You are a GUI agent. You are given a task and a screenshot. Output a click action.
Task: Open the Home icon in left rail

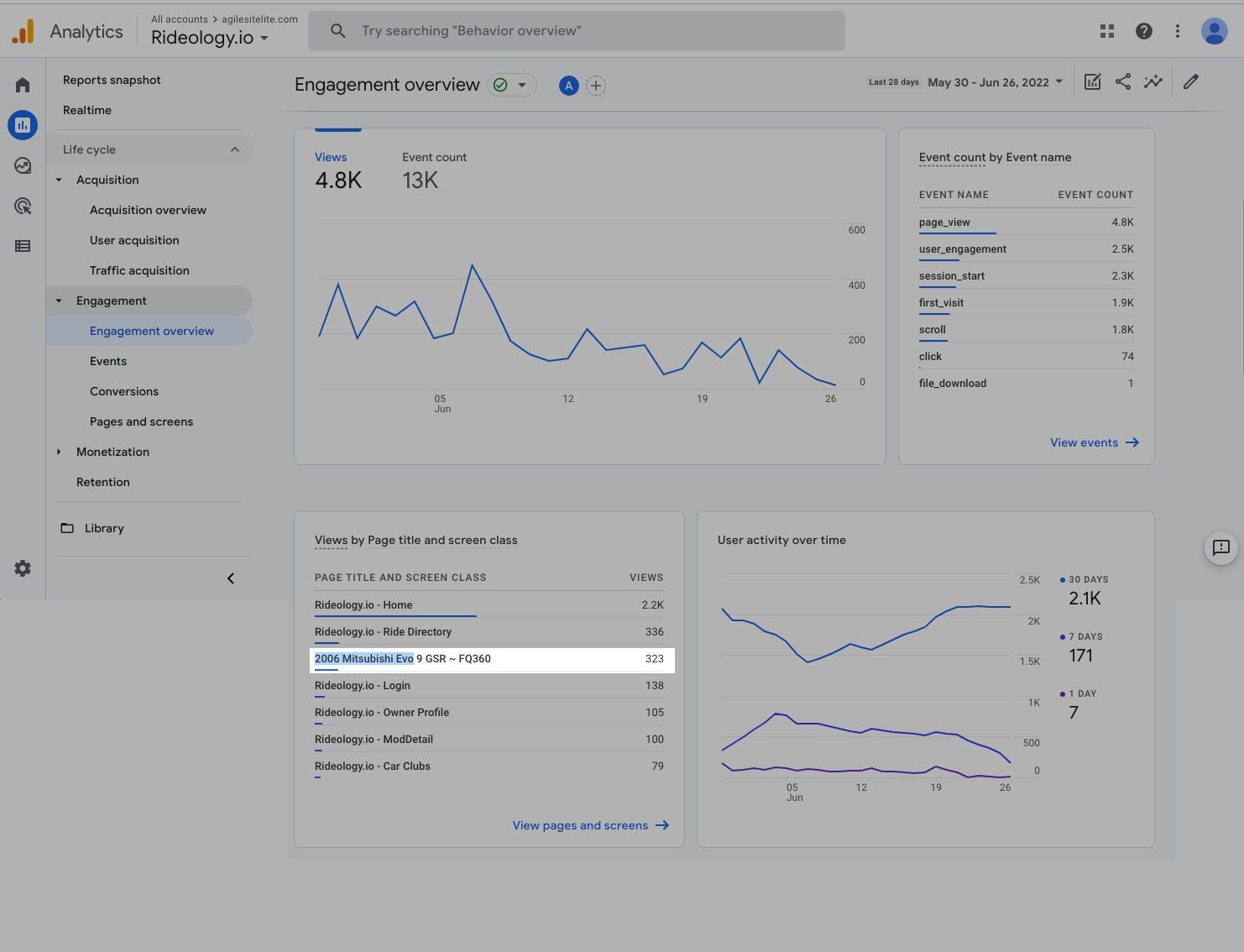tap(23, 85)
